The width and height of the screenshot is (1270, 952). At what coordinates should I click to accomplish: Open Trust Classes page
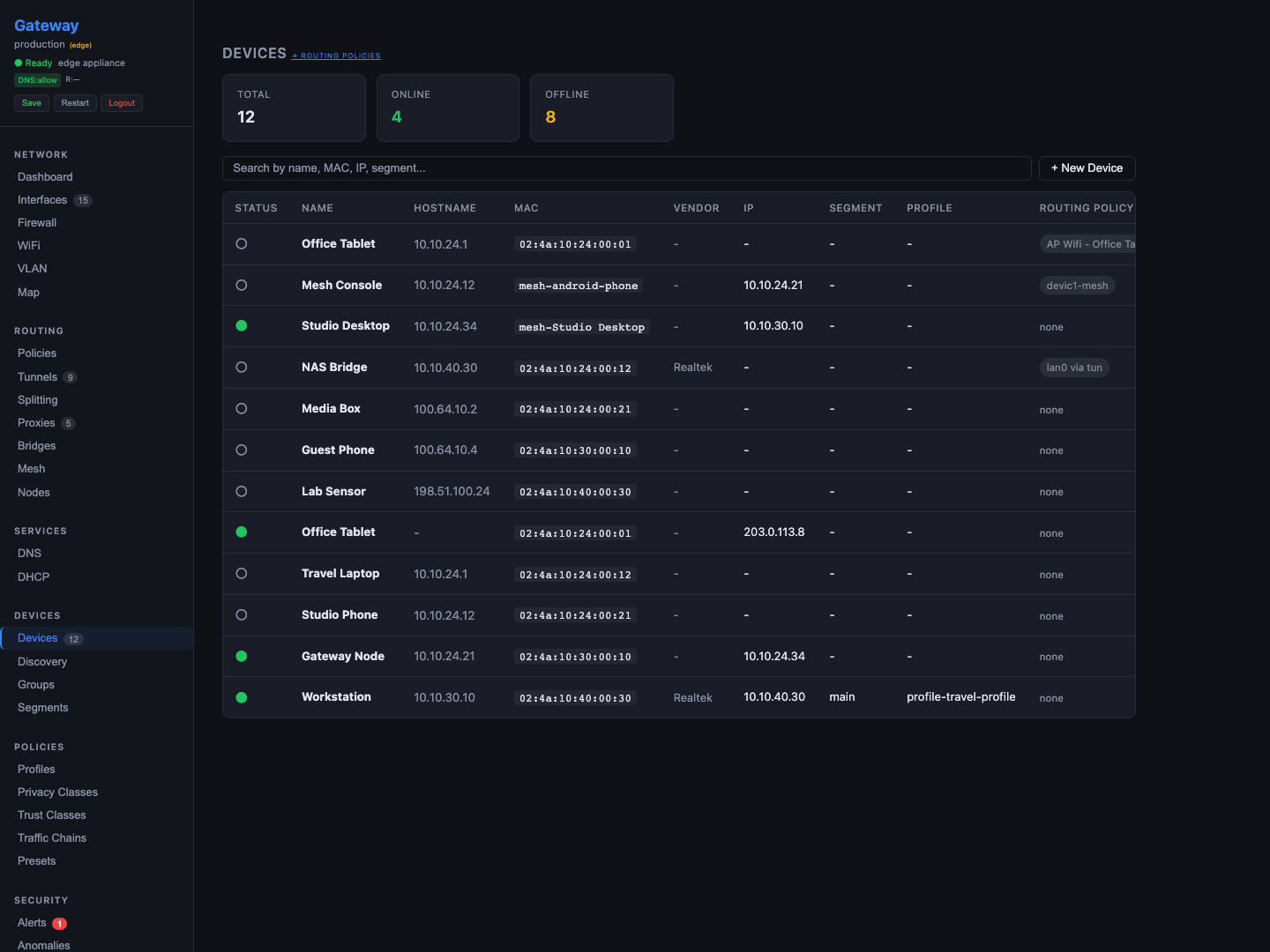(52, 815)
